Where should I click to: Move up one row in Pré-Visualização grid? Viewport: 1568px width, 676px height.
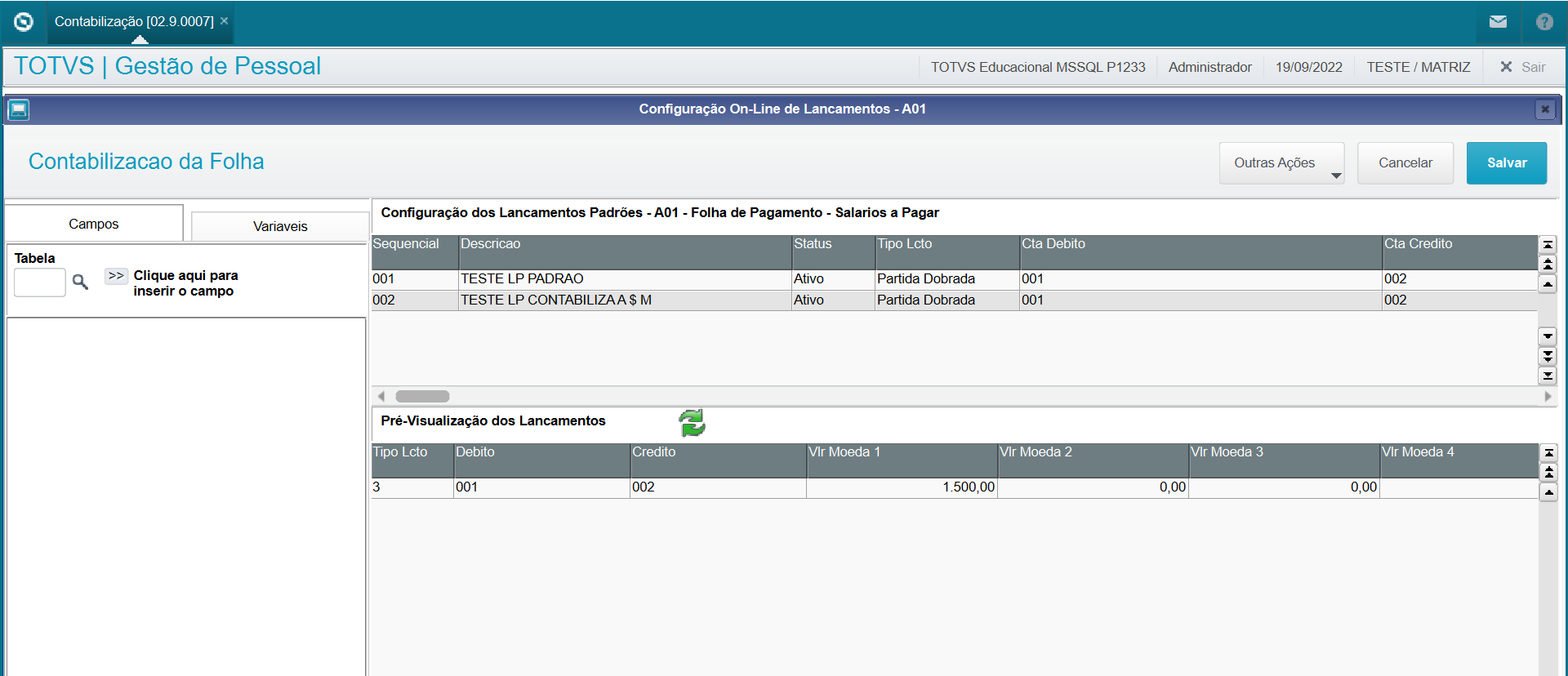(1548, 492)
